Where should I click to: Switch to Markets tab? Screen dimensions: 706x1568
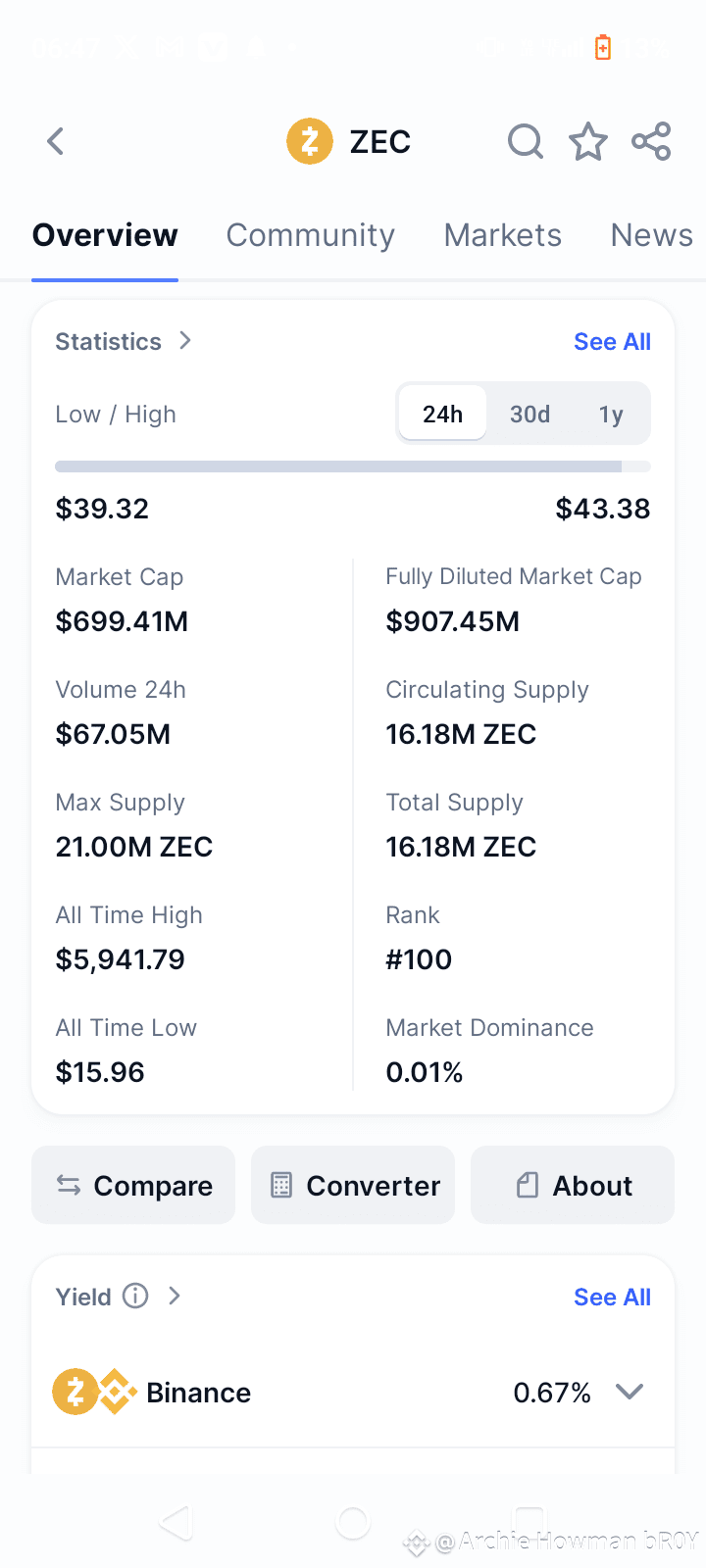(503, 235)
